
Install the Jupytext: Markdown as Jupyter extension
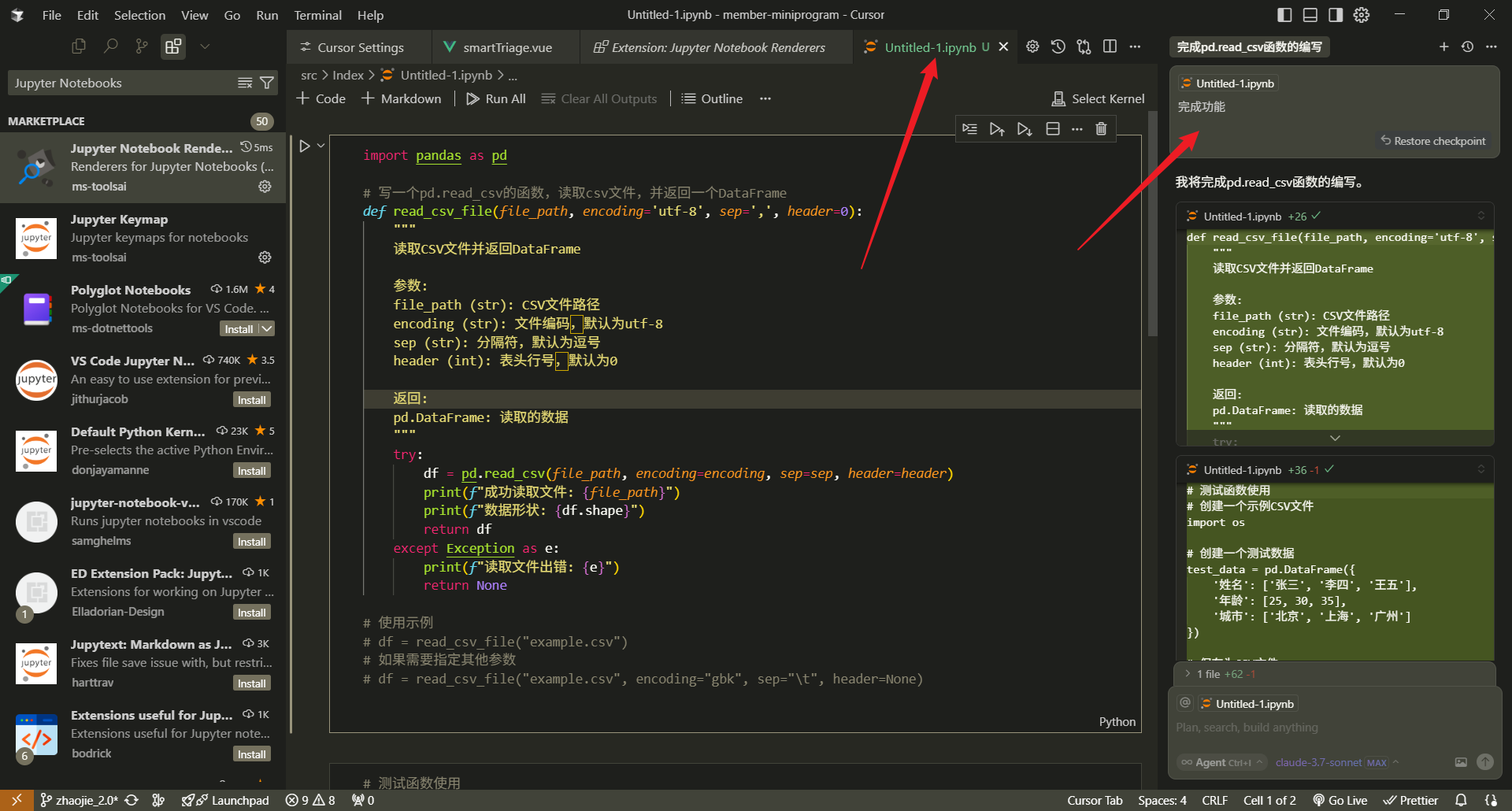point(252,683)
